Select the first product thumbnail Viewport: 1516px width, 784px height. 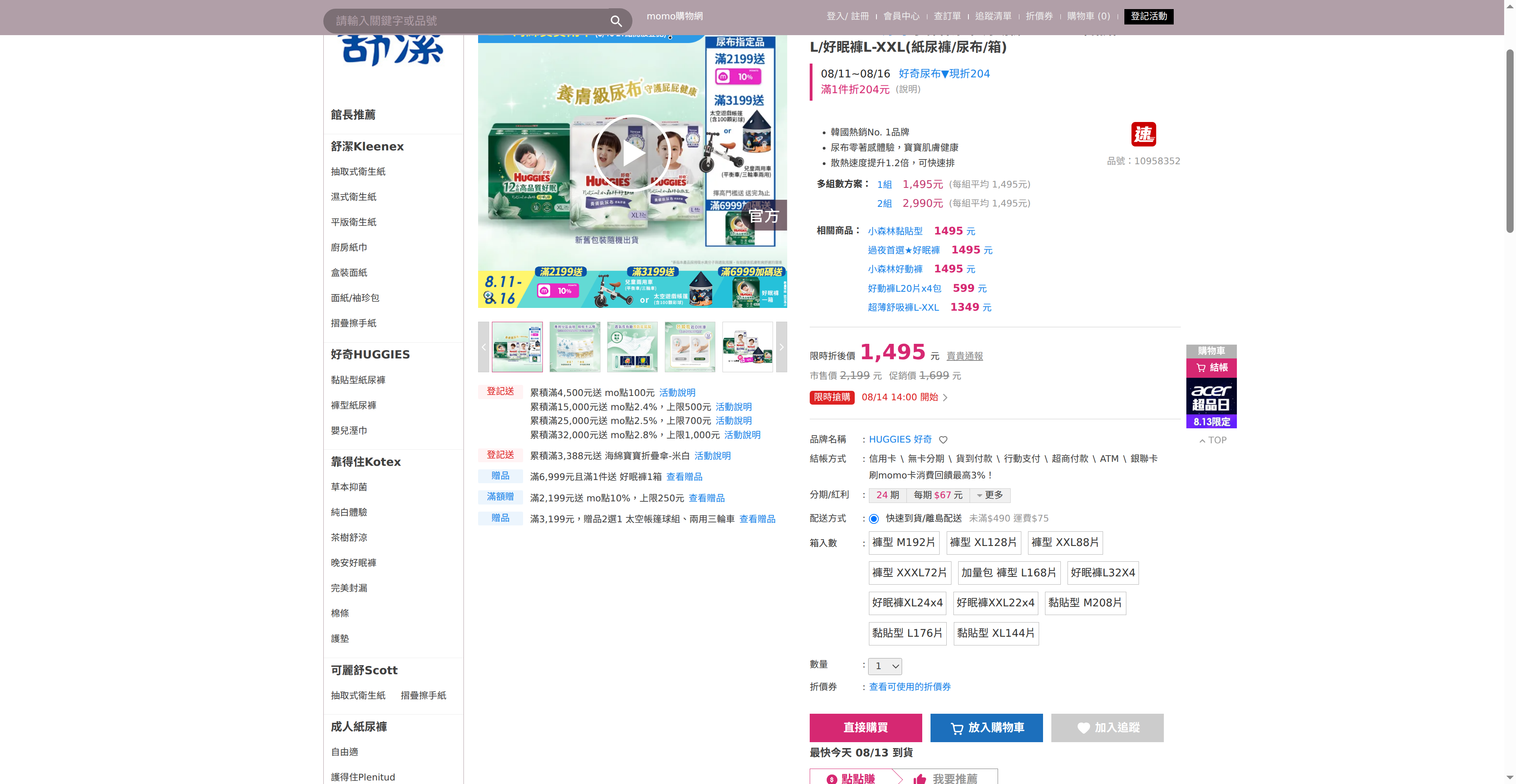(517, 347)
